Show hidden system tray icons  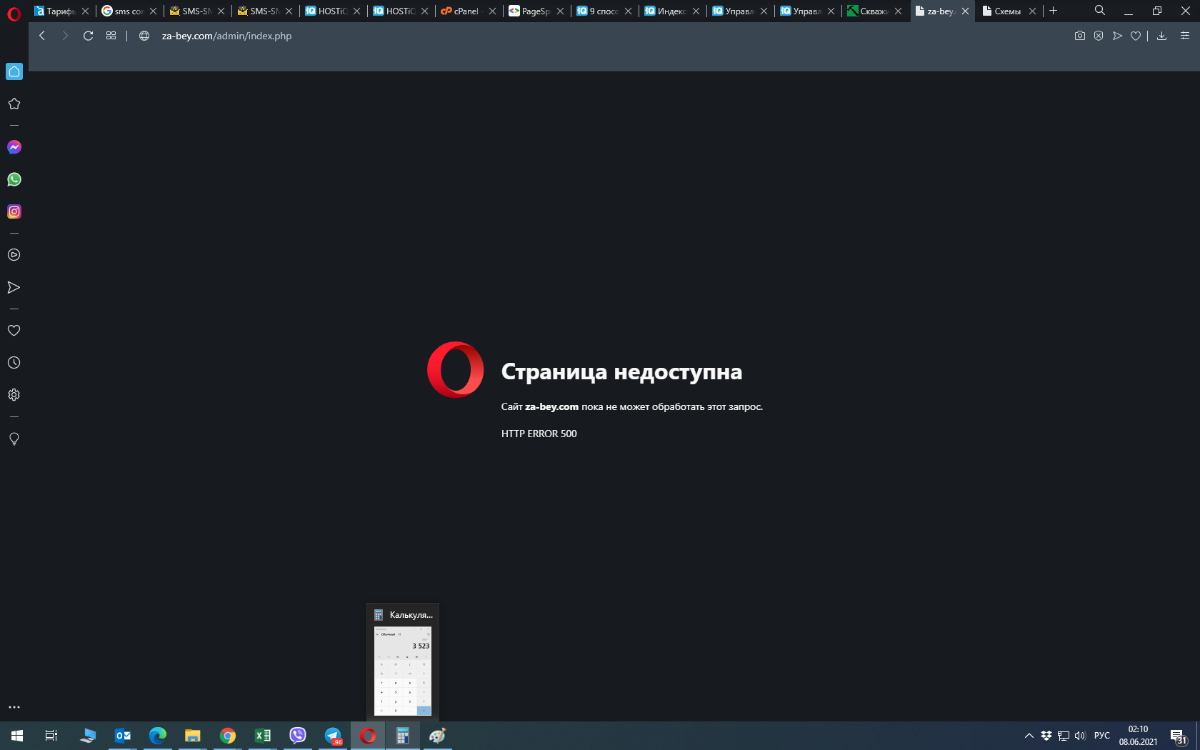point(1029,736)
